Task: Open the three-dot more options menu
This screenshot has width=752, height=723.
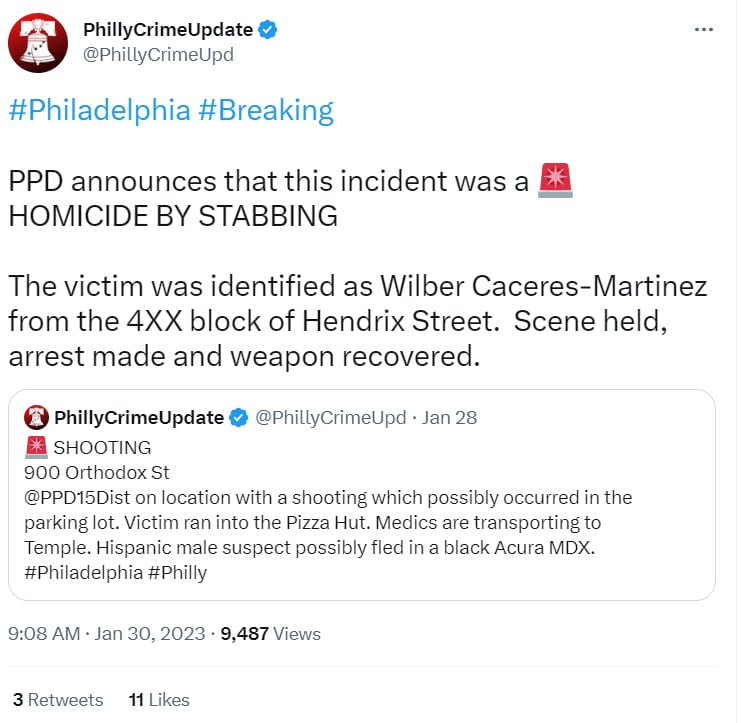Action: [x=704, y=30]
